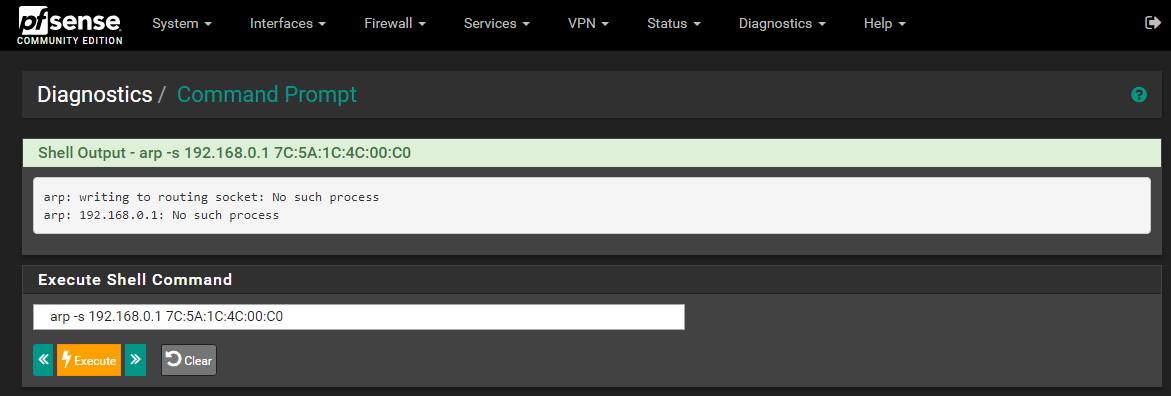1171x396 pixels.
Task: Click the Shell Output green header bar
Action: (x=592, y=153)
